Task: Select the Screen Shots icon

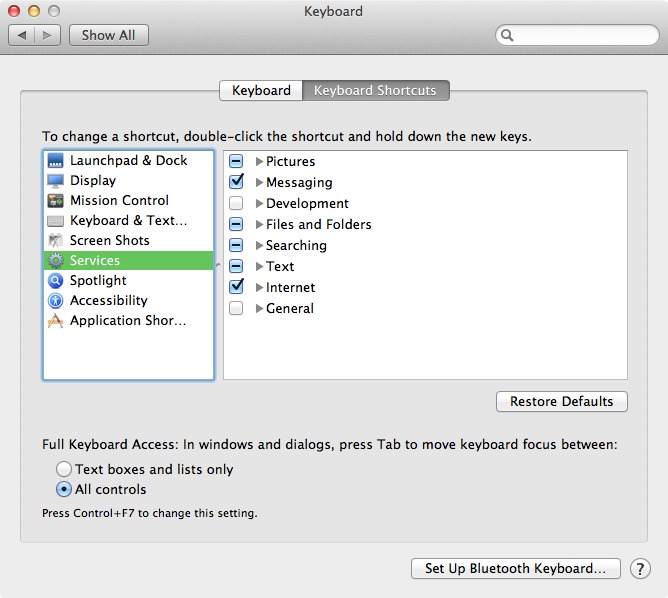Action: coord(55,241)
